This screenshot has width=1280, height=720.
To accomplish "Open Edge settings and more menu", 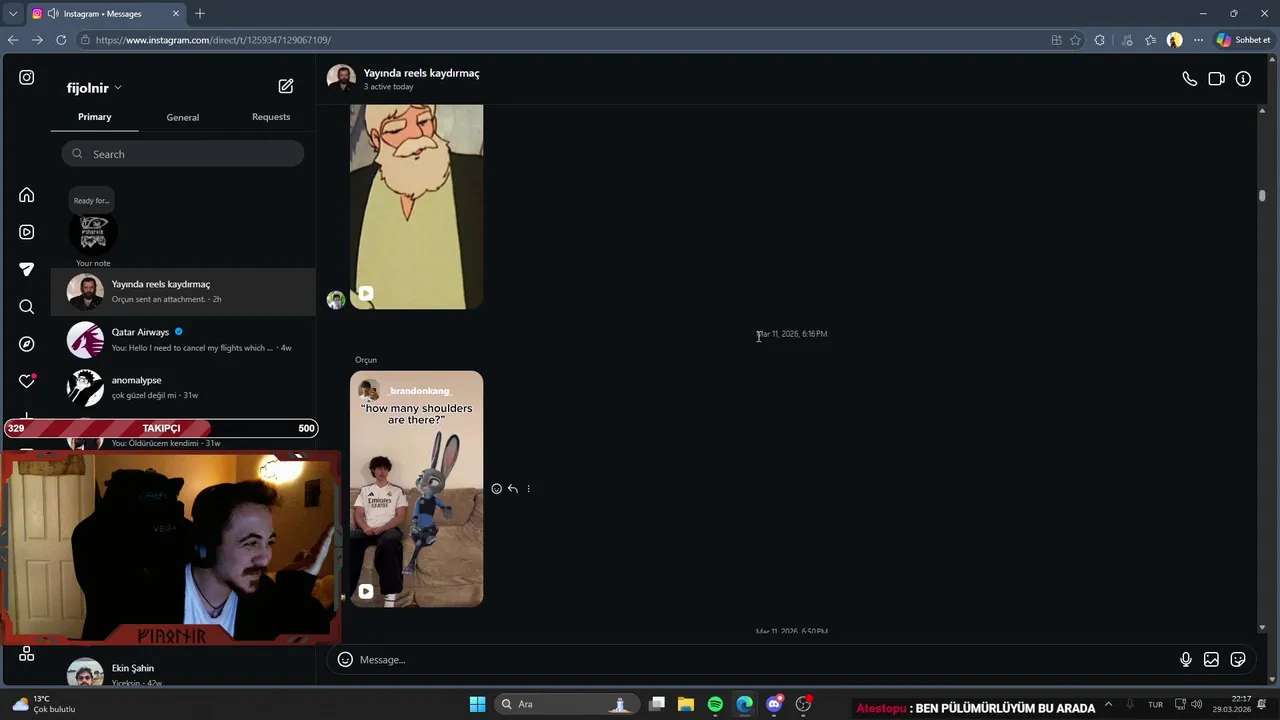I will coord(1198,40).
